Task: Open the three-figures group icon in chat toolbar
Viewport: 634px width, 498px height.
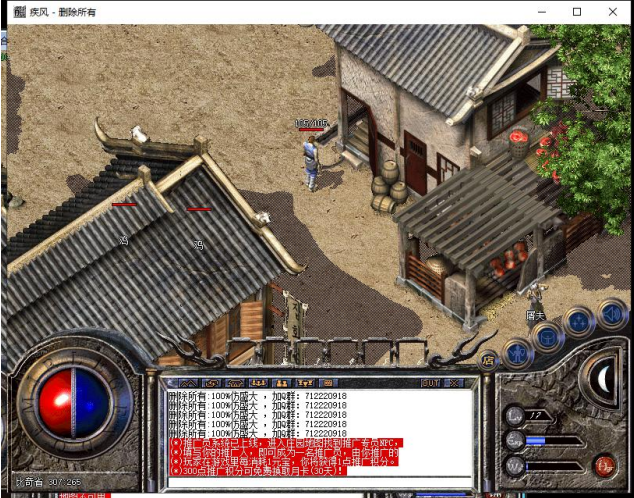Action: tap(258, 383)
